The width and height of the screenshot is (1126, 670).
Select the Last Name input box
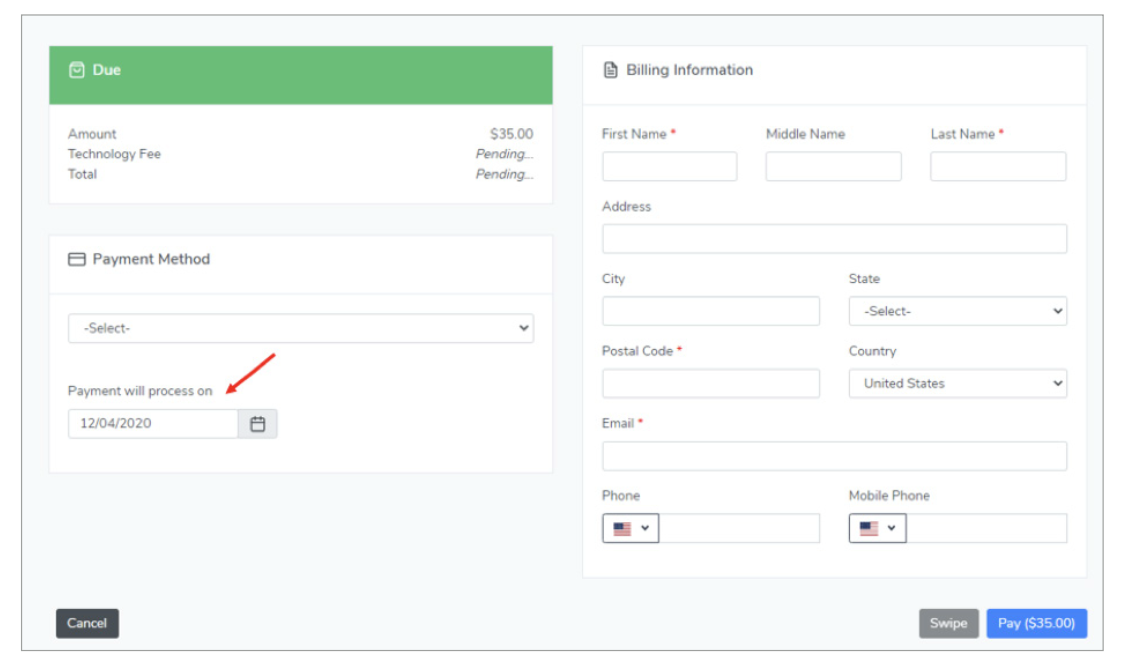(x=997, y=166)
